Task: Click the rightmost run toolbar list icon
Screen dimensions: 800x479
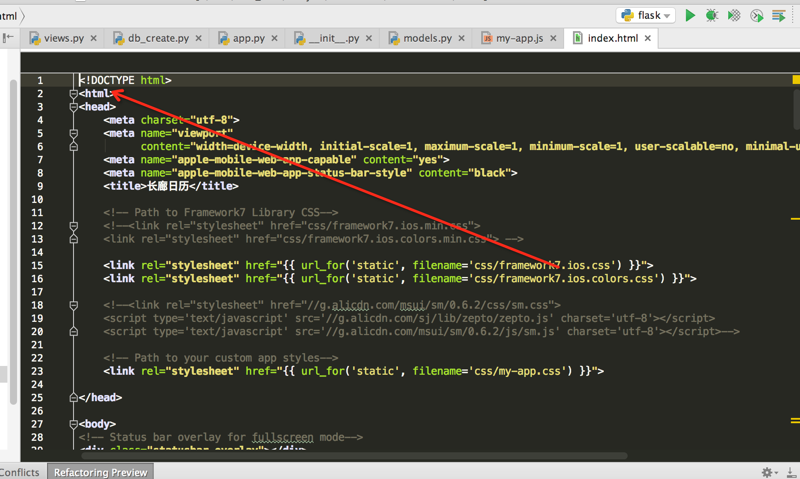Action: [x=779, y=16]
